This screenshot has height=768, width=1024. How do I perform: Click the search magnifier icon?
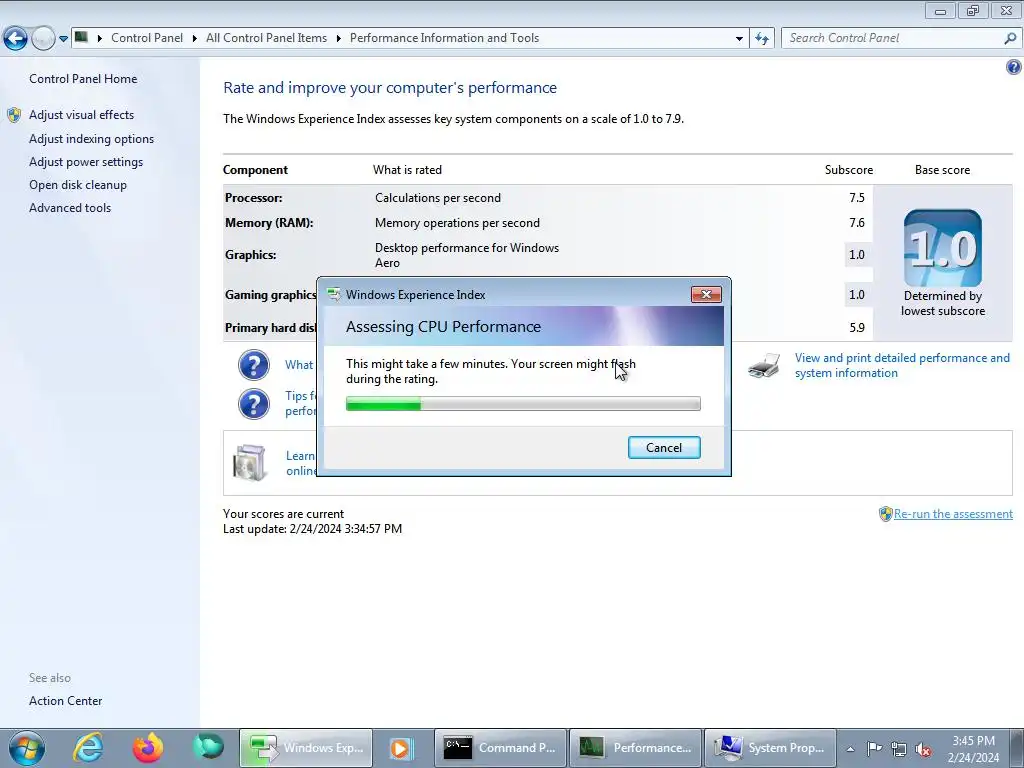point(1010,39)
